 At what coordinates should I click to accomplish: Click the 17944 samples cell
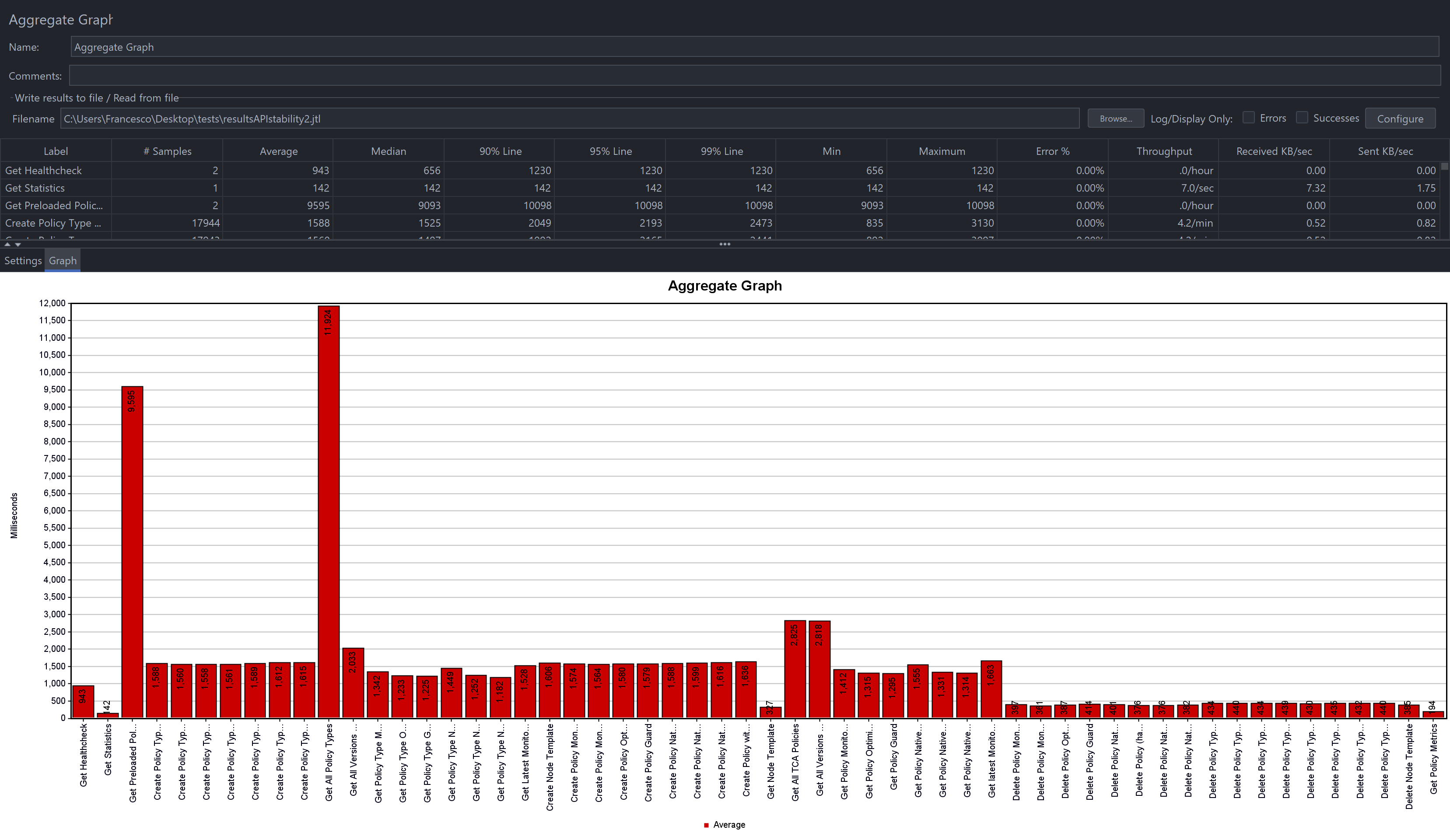[167, 223]
